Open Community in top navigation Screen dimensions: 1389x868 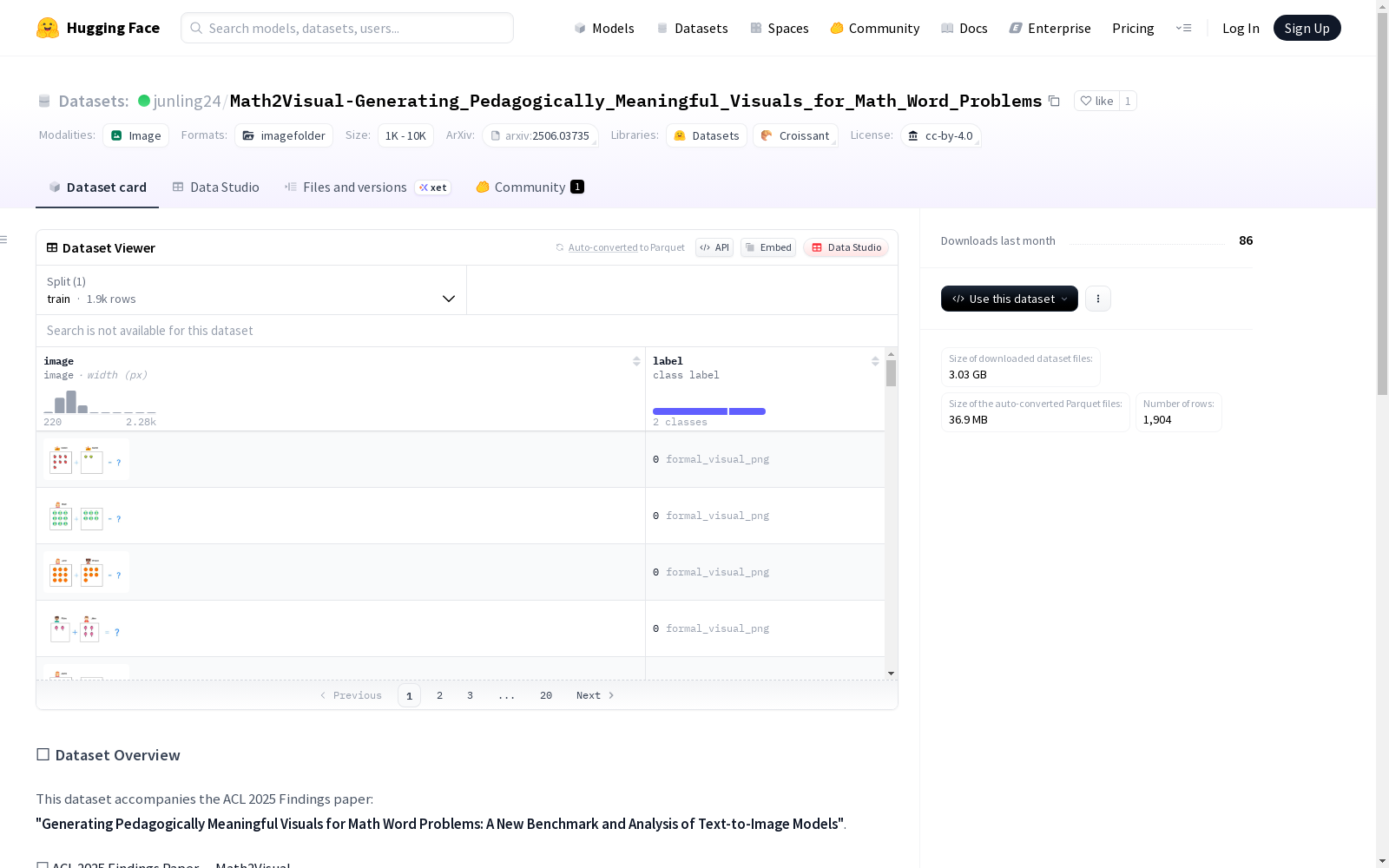(x=875, y=28)
